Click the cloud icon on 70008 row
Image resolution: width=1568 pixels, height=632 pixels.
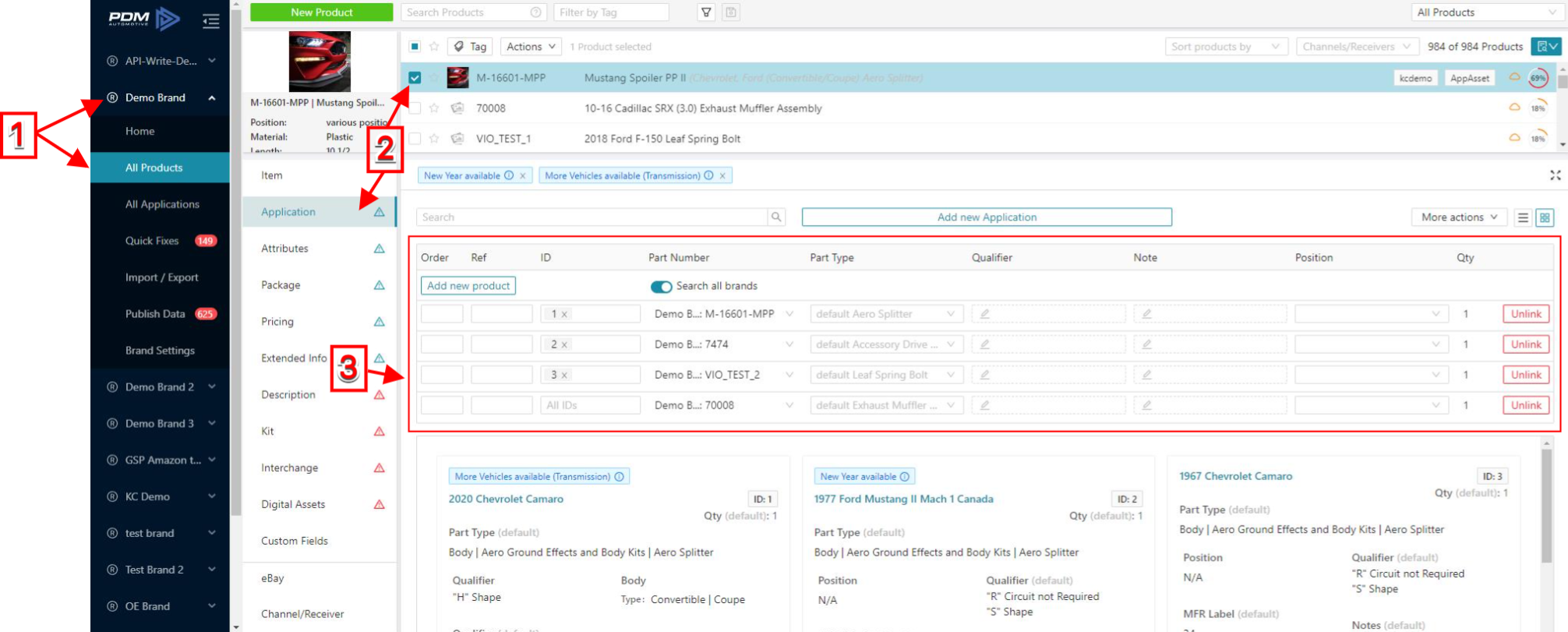(1514, 108)
